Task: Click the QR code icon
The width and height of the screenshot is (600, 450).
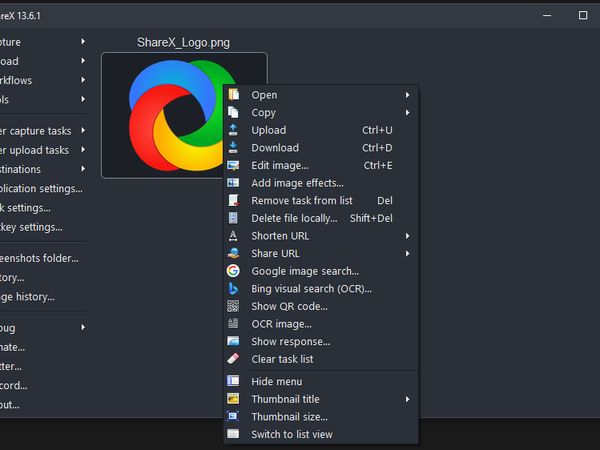Action: (233, 306)
